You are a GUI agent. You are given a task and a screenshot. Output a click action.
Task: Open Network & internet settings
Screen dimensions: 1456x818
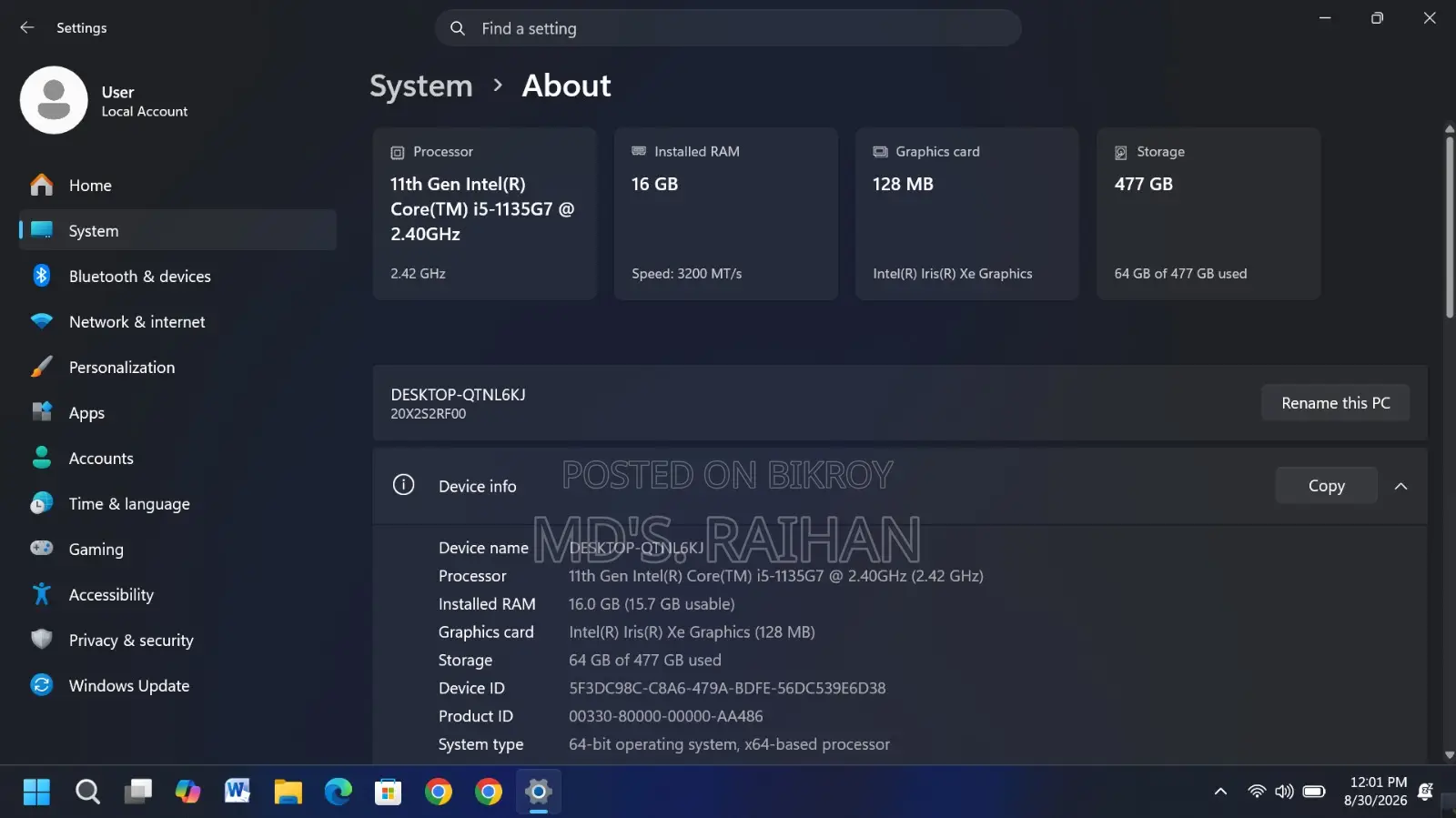click(177, 321)
